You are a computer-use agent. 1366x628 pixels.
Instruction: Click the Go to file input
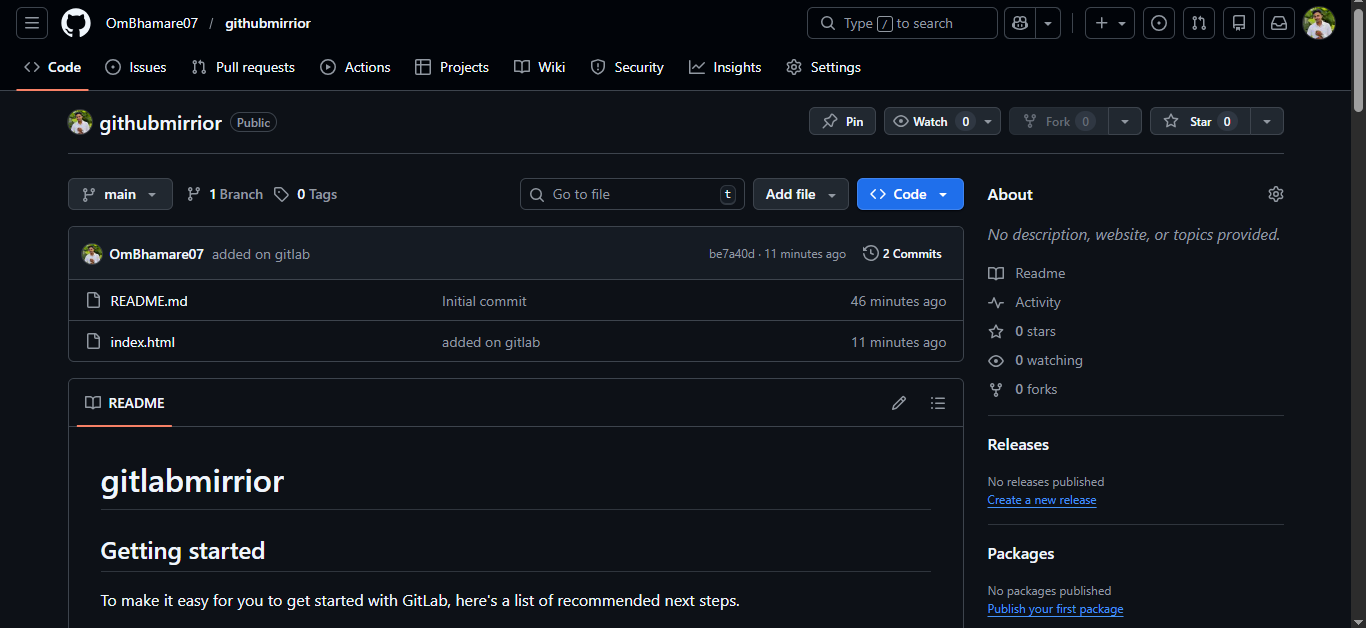click(632, 194)
